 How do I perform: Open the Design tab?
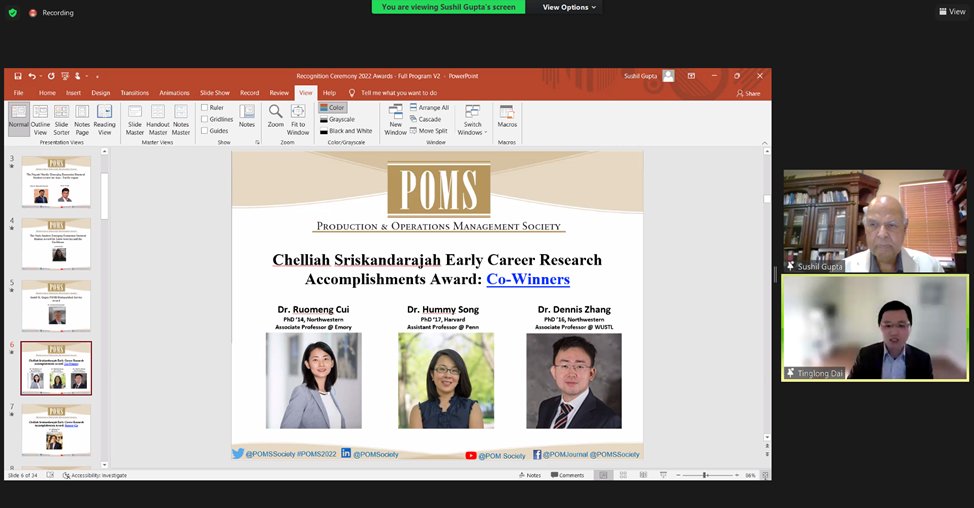point(101,93)
